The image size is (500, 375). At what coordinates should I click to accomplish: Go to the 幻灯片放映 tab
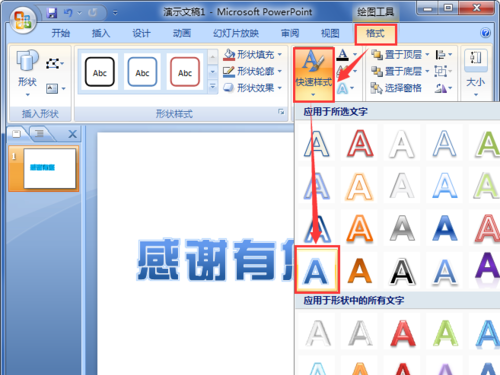236,33
